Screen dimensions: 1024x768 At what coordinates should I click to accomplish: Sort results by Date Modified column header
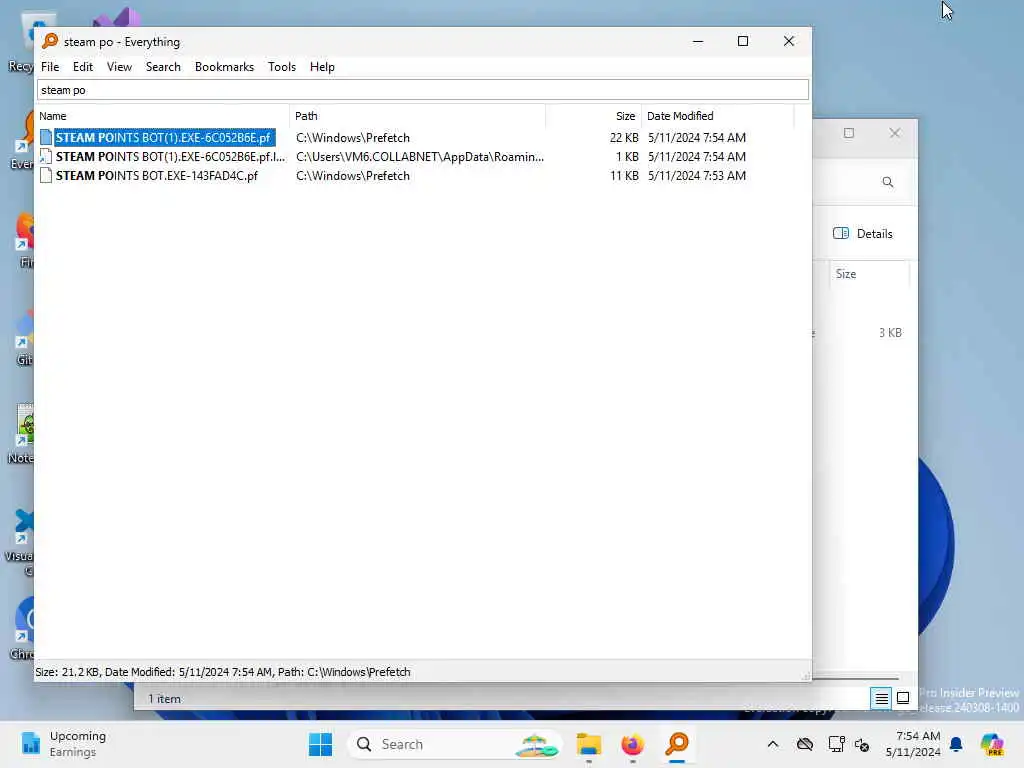click(718, 116)
